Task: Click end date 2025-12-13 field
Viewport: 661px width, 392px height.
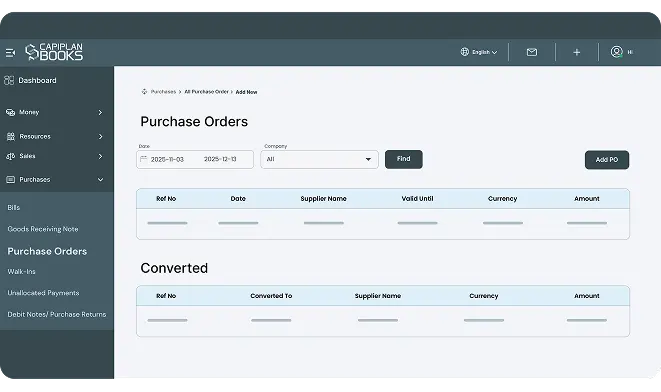Action: coord(220,159)
